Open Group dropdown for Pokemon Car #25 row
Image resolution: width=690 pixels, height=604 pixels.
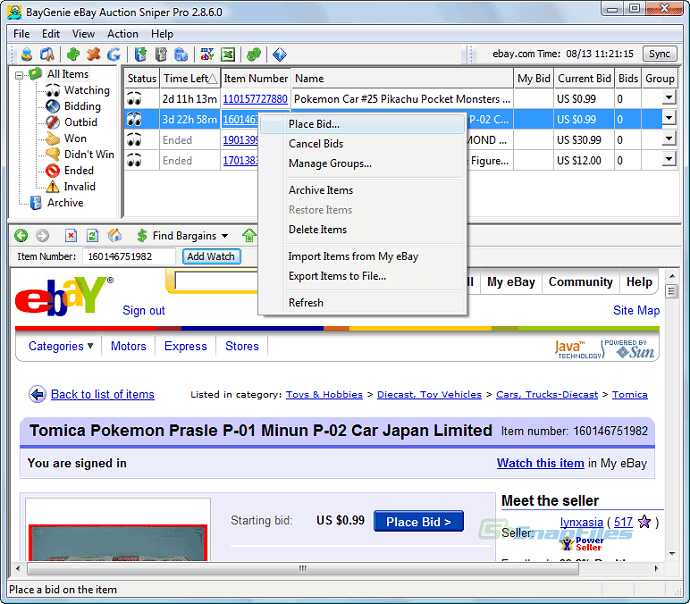(x=669, y=97)
